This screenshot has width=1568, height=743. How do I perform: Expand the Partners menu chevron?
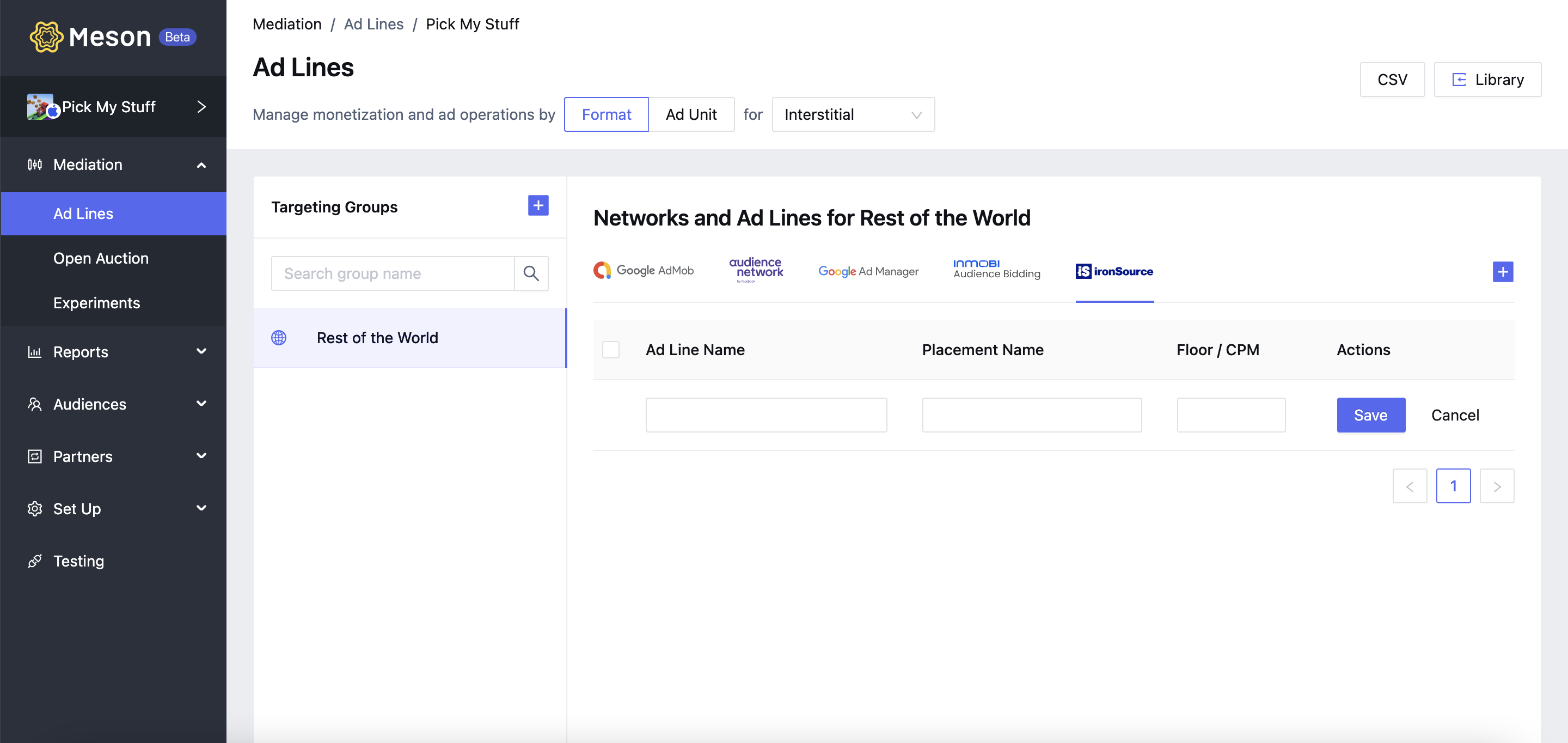[x=201, y=456]
